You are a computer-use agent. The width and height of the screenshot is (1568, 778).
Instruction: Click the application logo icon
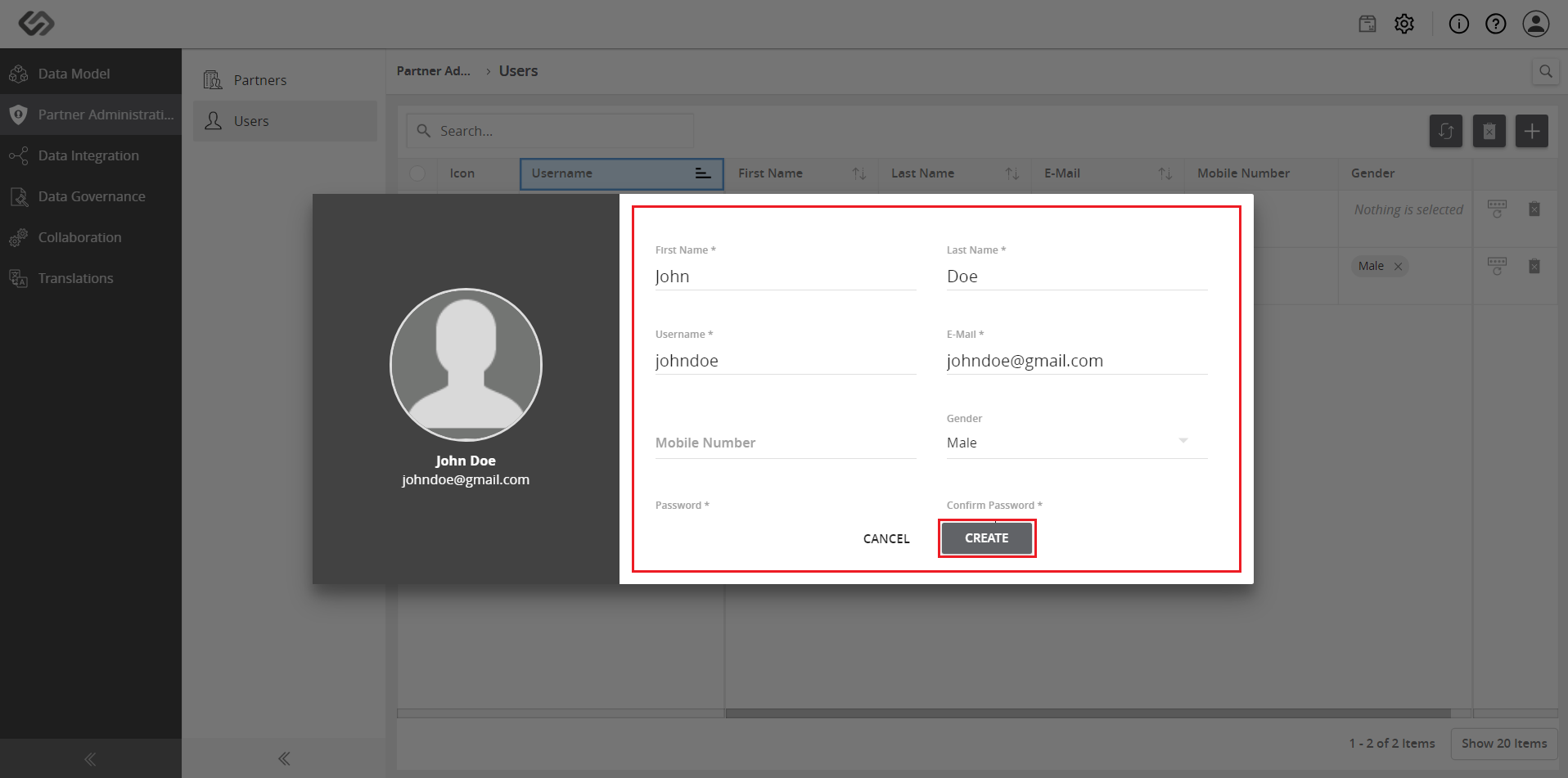[x=37, y=24]
